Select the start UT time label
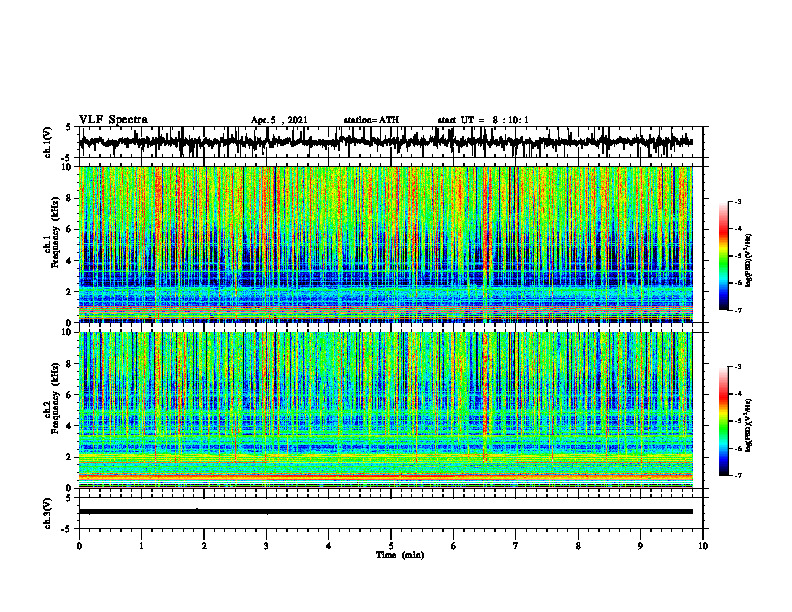This screenshot has width=792, height=612. [483, 120]
